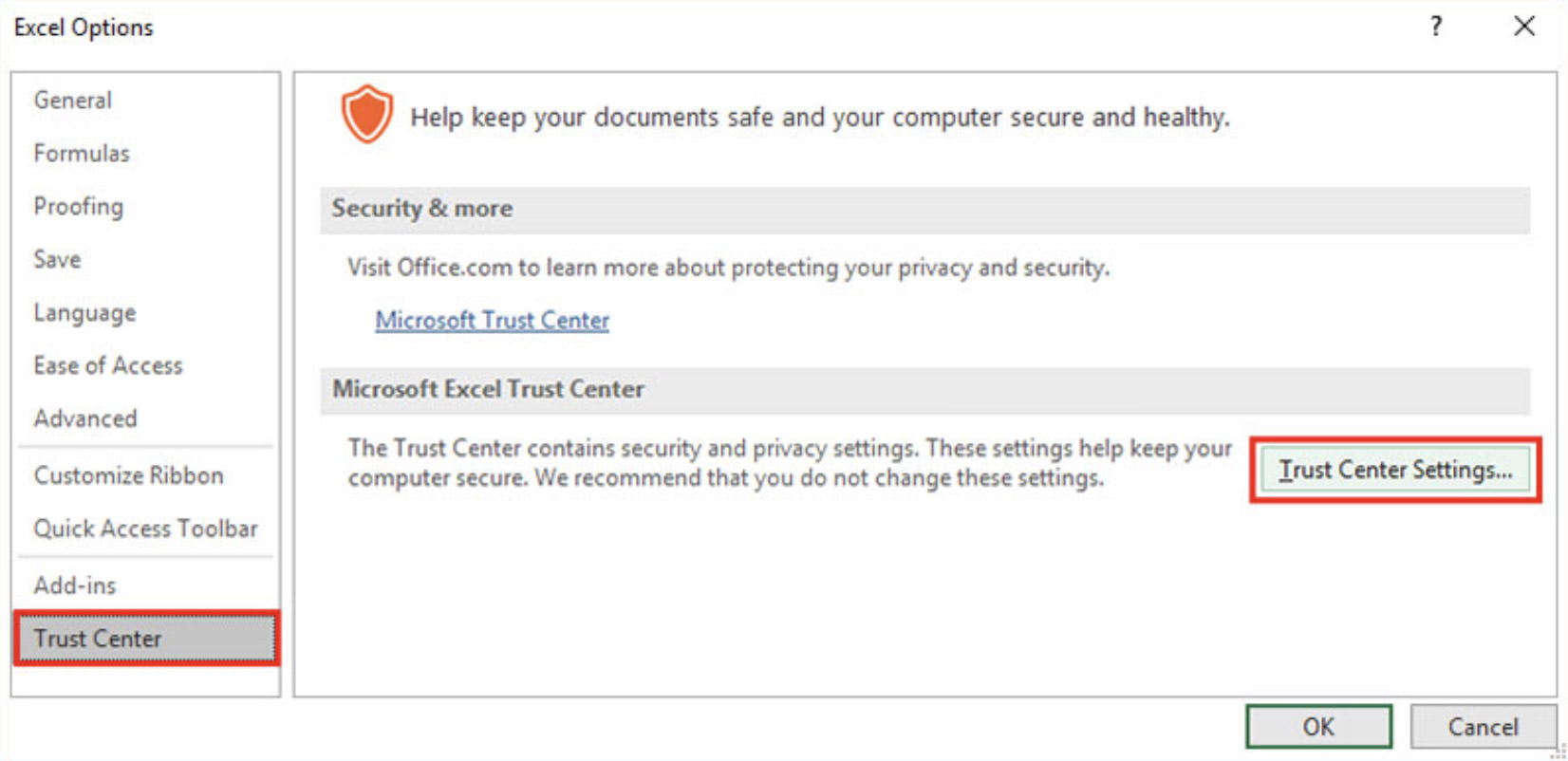Open the Language settings page

(x=84, y=312)
